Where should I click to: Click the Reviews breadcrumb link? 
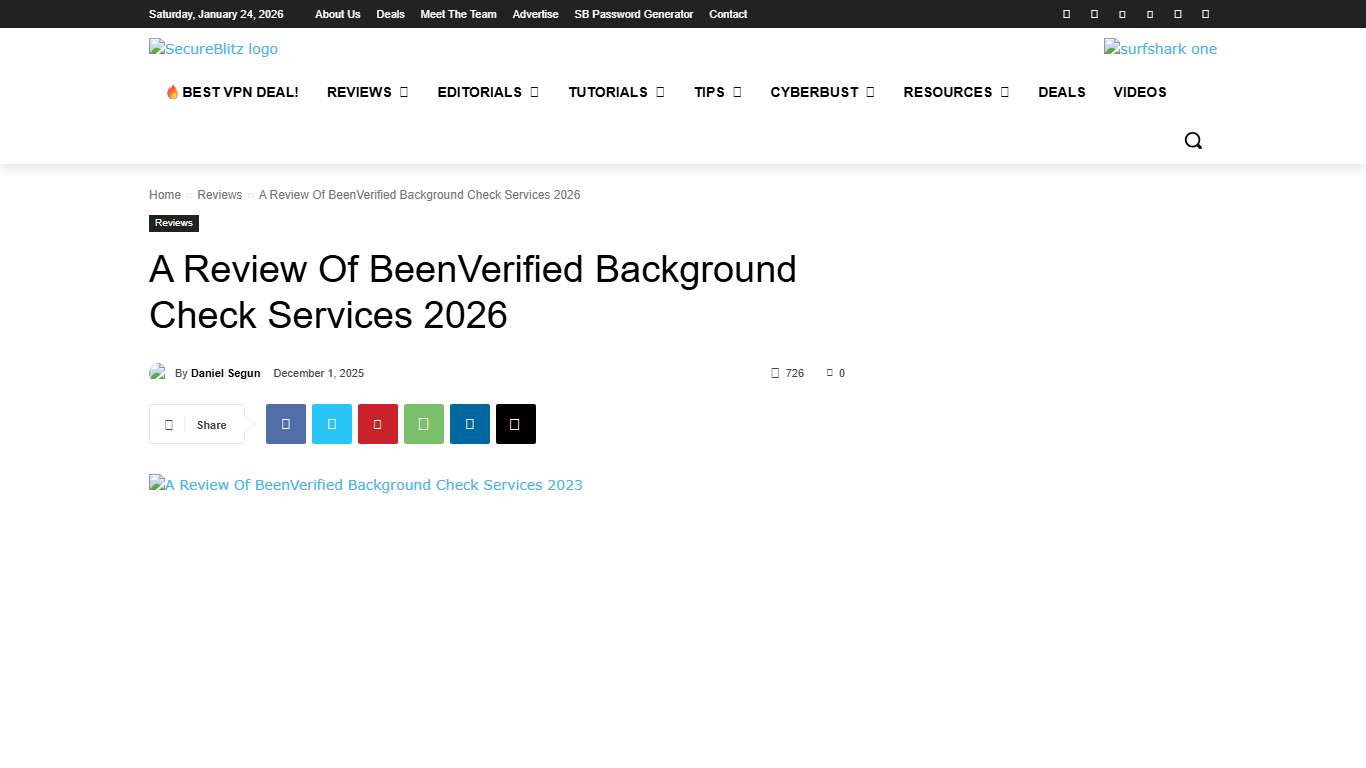click(219, 194)
